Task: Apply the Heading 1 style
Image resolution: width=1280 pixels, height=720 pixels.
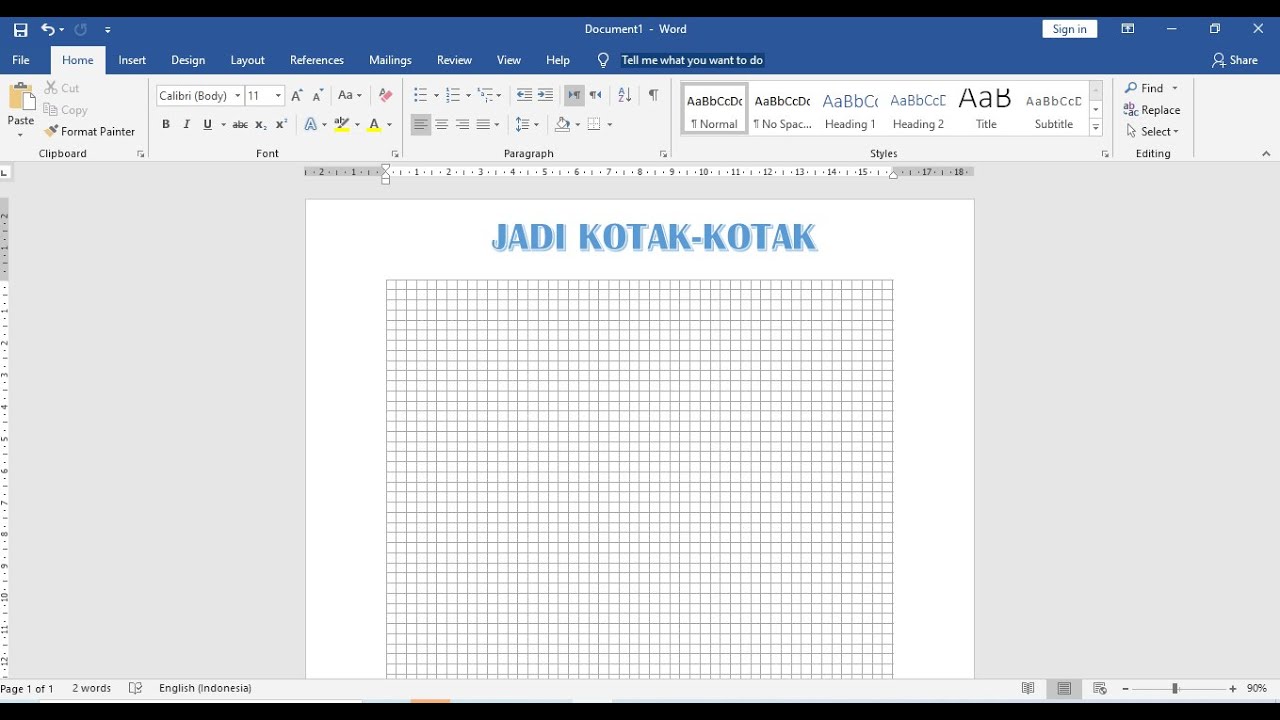Action: pyautogui.click(x=850, y=109)
